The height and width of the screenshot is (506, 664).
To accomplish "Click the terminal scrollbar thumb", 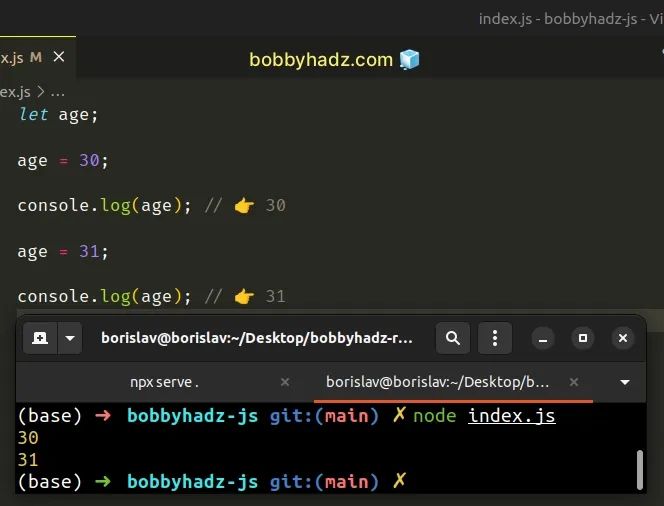I will click(x=640, y=470).
